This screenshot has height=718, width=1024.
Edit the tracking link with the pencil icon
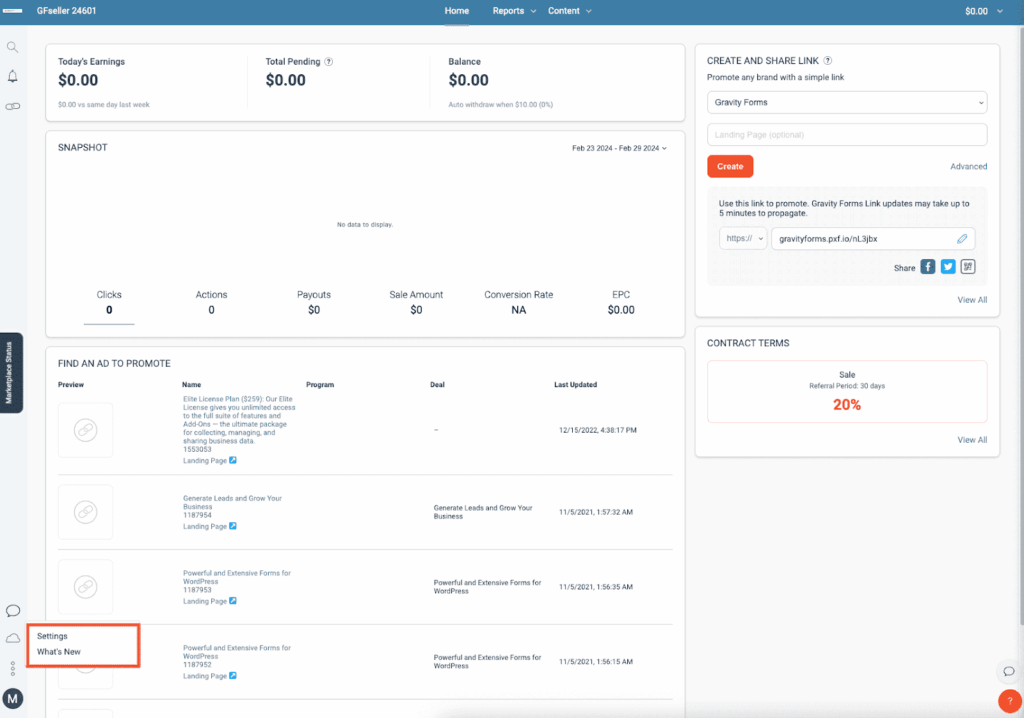pos(962,238)
